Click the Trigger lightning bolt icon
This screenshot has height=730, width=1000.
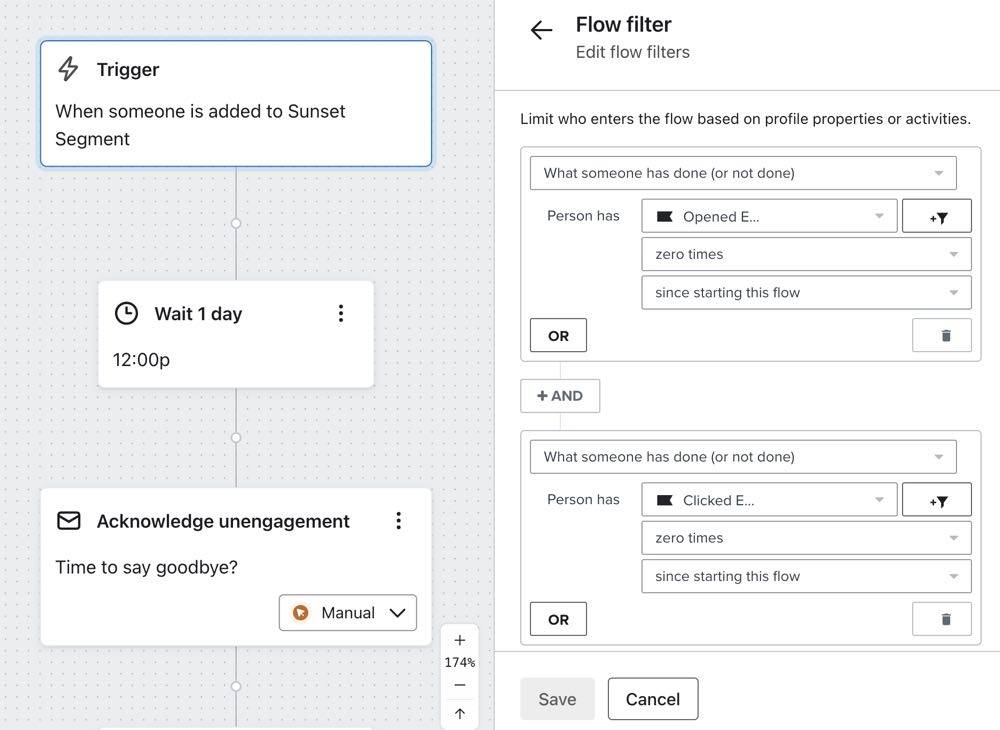67,69
